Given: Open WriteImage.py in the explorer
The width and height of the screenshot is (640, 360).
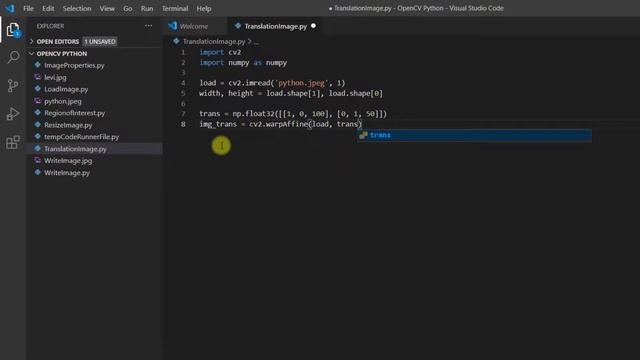Looking at the screenshot, I should coord(67,173).
